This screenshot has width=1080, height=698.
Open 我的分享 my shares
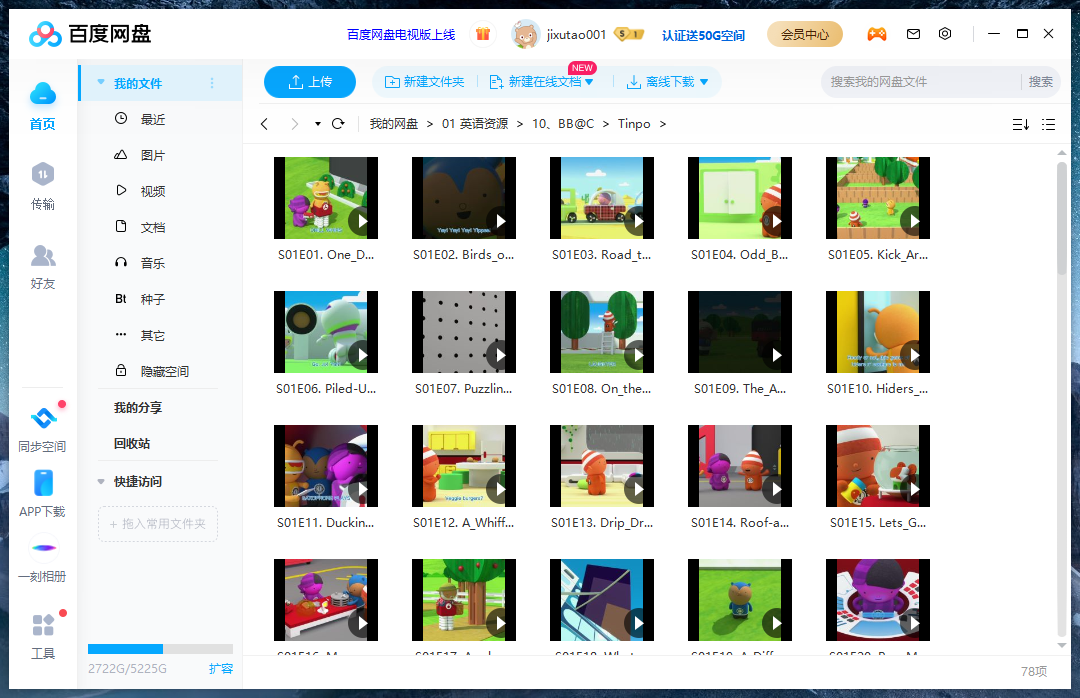(x=138, y=407)
